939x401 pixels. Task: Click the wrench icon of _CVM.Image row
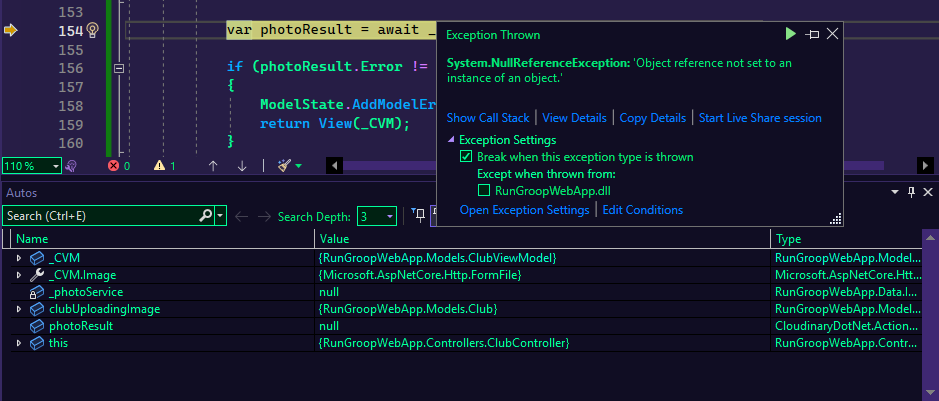click(37, 275)
